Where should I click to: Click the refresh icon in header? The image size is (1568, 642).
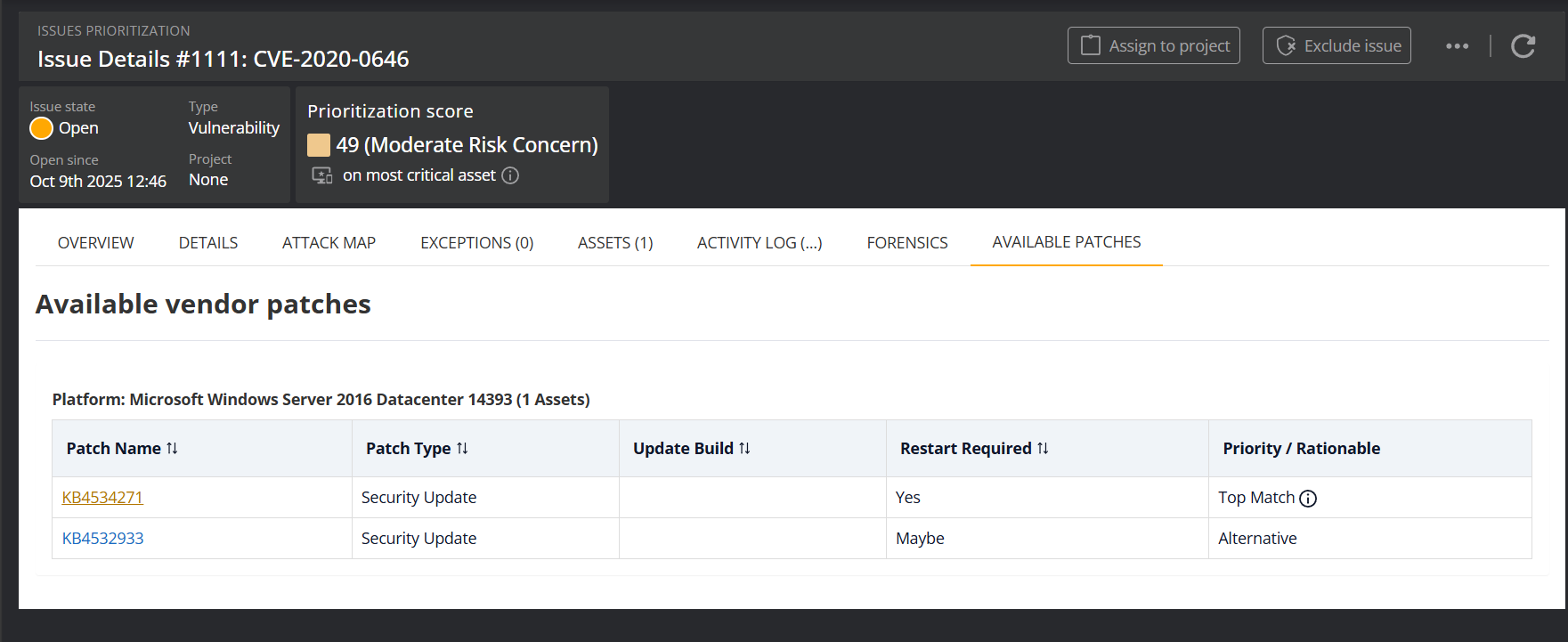(x=1523, y=46)
